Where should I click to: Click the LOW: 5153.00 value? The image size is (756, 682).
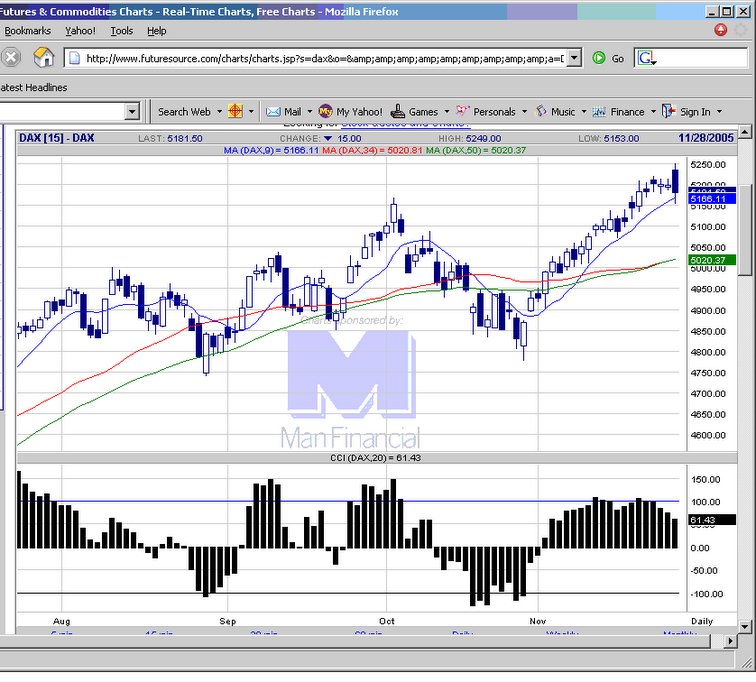click(608, 139)
